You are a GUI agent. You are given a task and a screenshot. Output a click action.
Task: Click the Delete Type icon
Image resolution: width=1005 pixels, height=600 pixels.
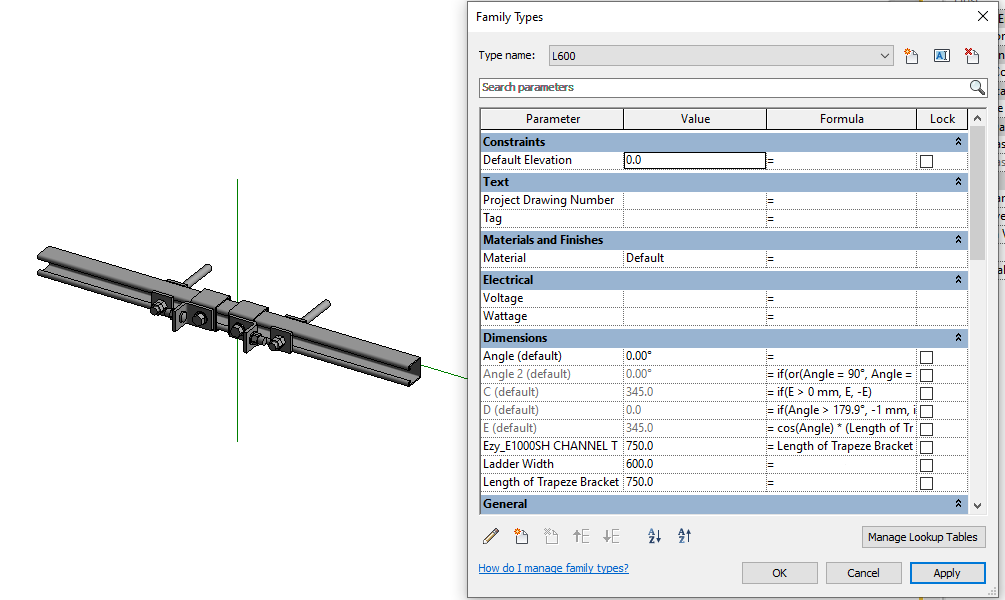pyautogui.click(x=972, y=56)
